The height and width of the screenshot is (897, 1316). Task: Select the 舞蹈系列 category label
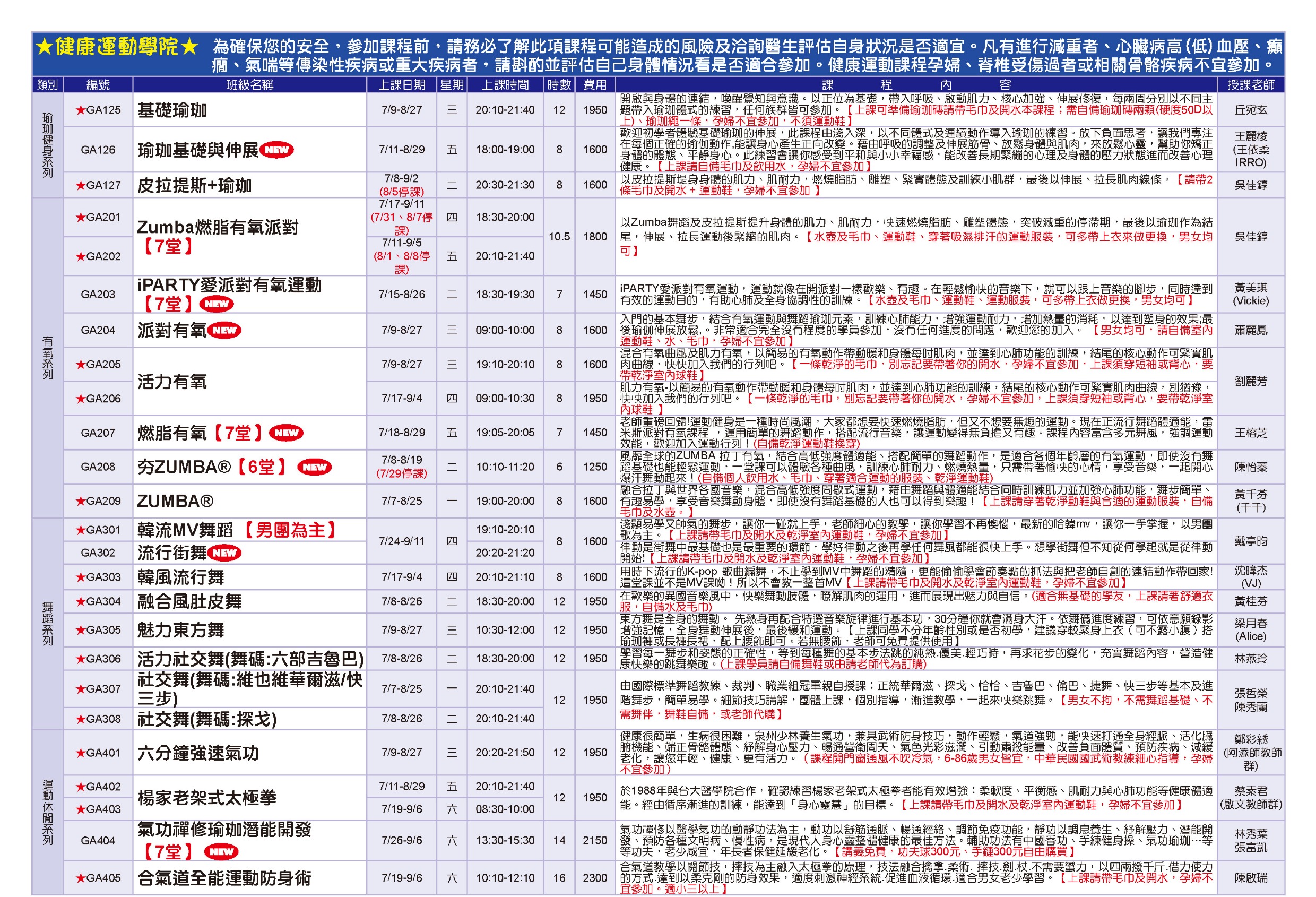pyautogui.click(x=48, y=624)
